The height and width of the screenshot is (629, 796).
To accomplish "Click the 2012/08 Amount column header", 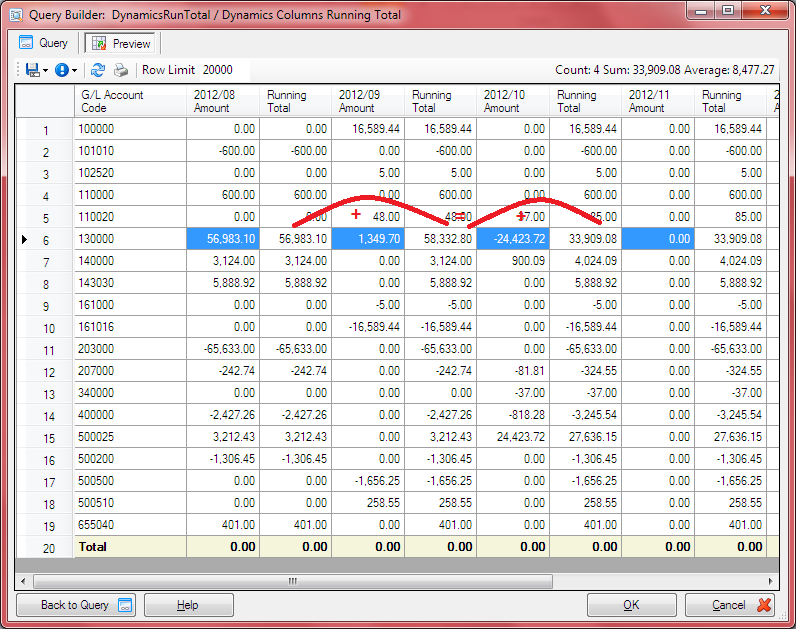I will point(223,101).
